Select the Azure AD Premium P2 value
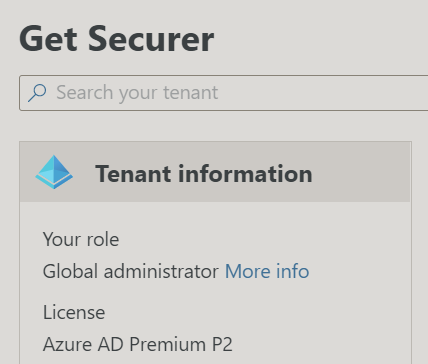The width and height of the screenshot is (428, 364). pyautogui.click(x=138, y=344)
